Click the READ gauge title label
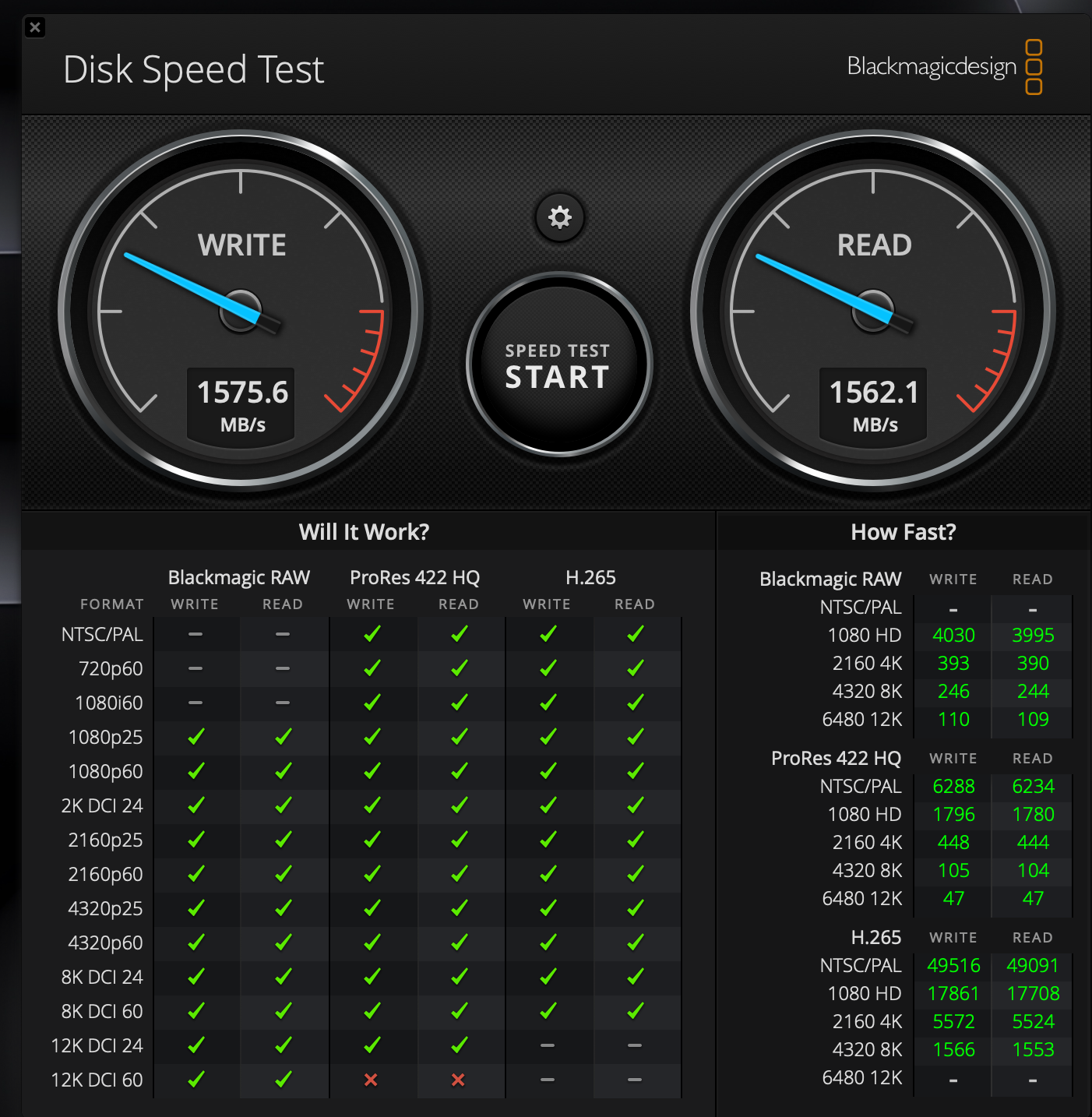The height and width of the screenshot is (1117, 1092). click(x=874, y=245)
